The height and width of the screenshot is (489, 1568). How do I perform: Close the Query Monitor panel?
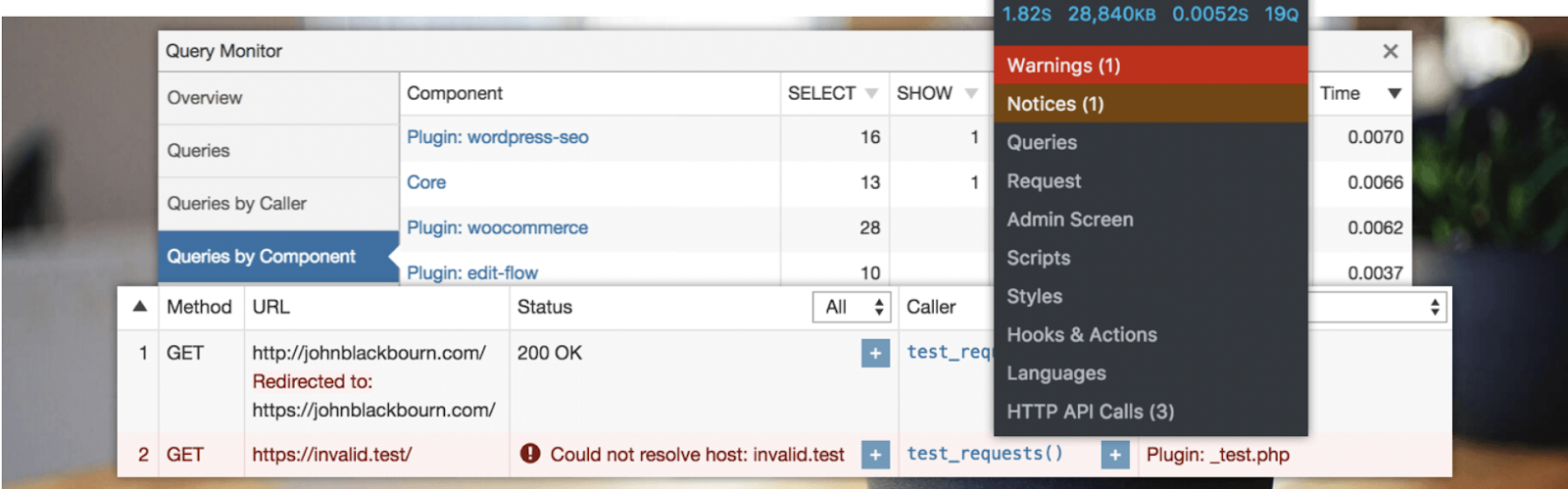click(x=1390, y=51)
